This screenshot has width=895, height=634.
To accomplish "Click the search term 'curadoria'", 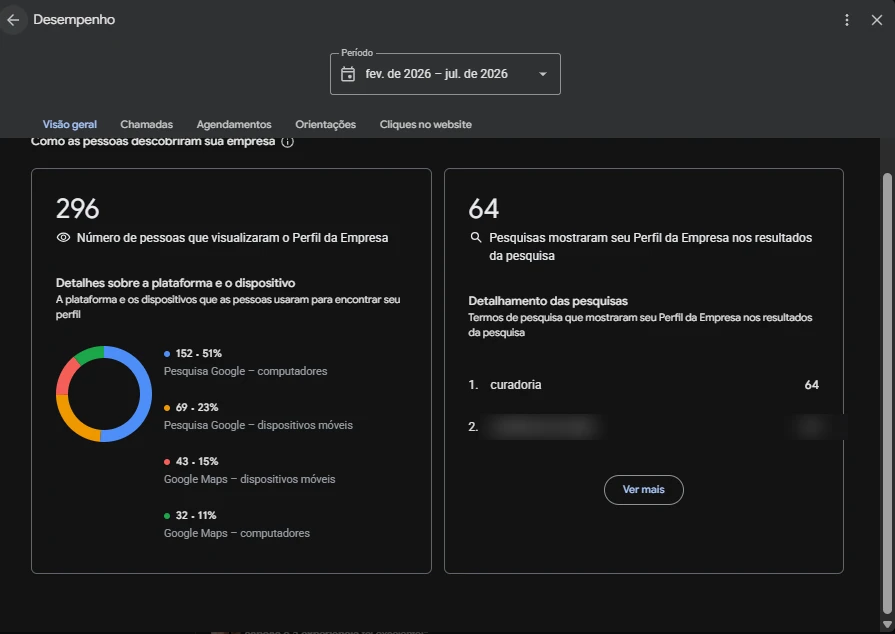I will tap(515, 385).
